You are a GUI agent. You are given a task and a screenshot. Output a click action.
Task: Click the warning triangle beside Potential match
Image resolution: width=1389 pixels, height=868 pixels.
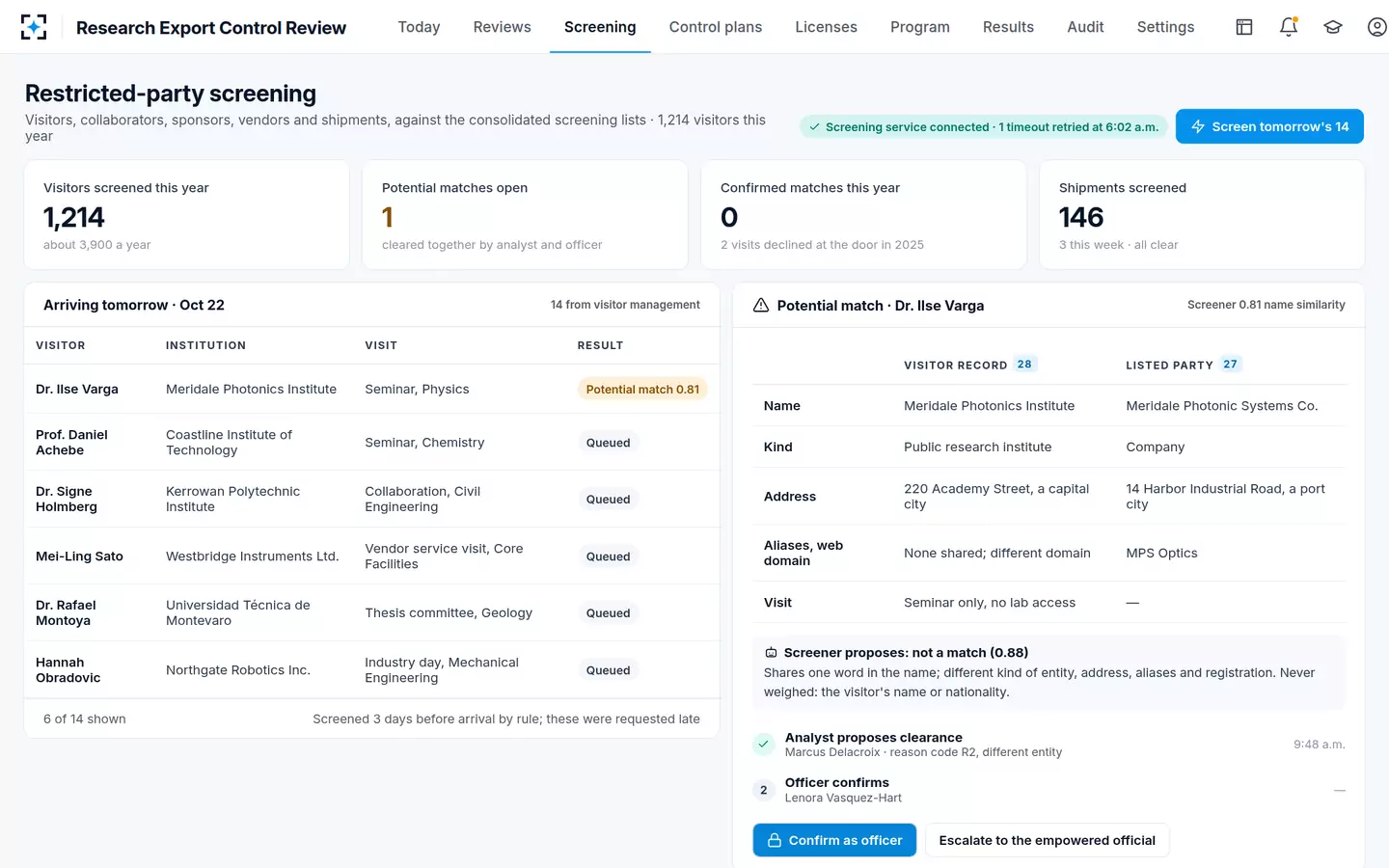pyautogui.click(x=761, y=305)
